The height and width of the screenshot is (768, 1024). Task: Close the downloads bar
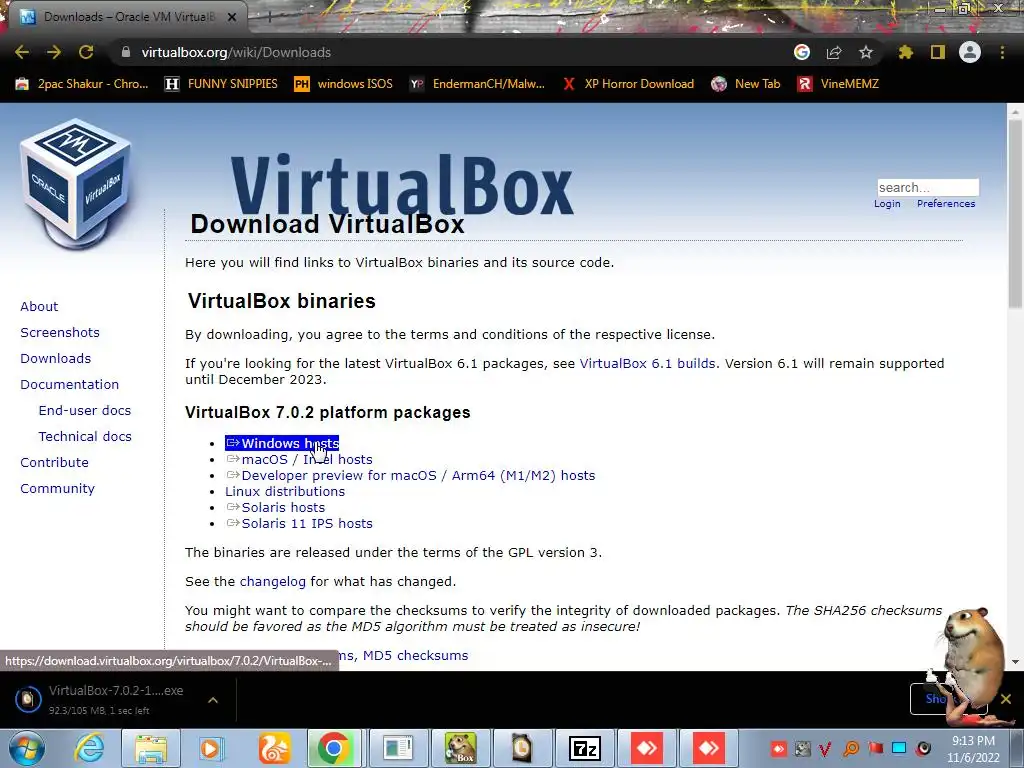(x=1006, y=699)
